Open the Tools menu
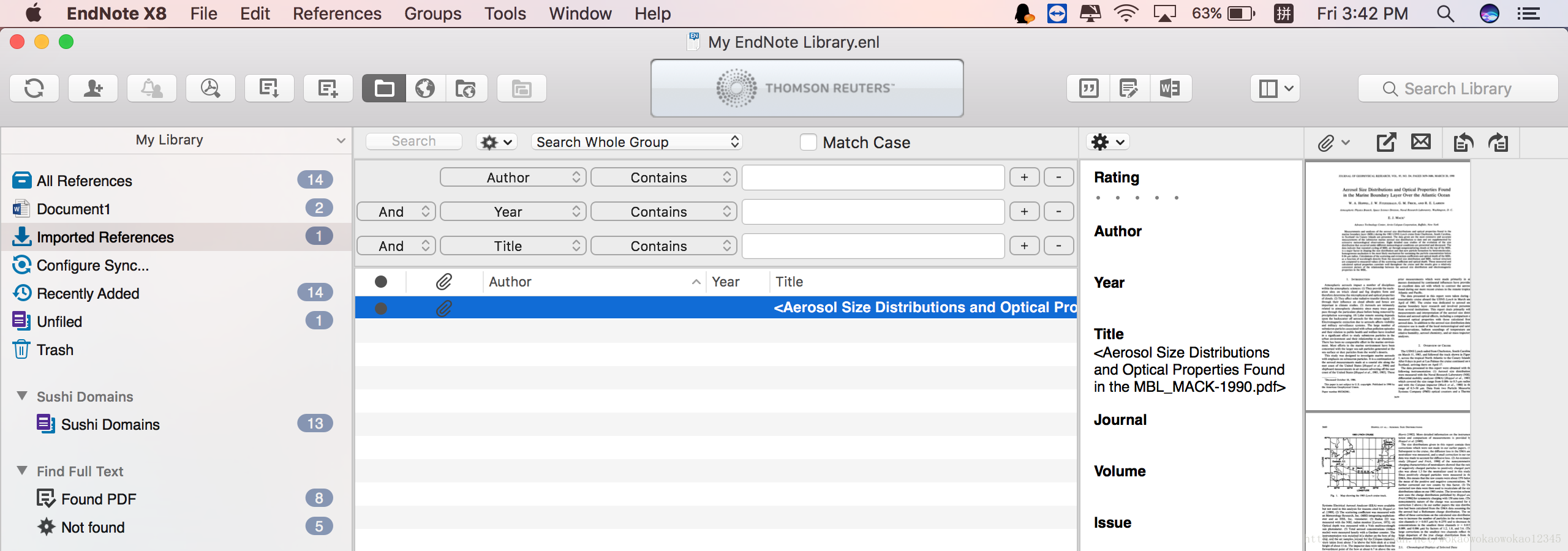The height and width of the screenshot is (551, 1568). click(505, 13)
